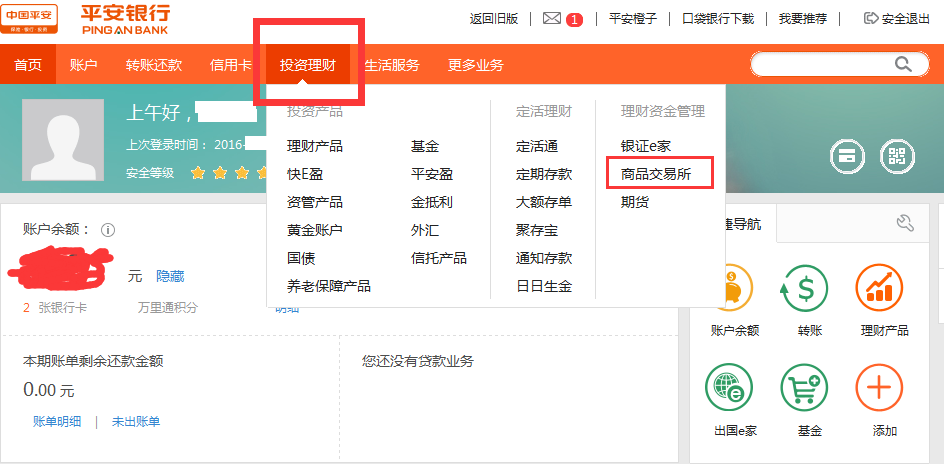
Task: Click 张银行卡 card count text
Action: pyautogui.click(x=63, y=308)
